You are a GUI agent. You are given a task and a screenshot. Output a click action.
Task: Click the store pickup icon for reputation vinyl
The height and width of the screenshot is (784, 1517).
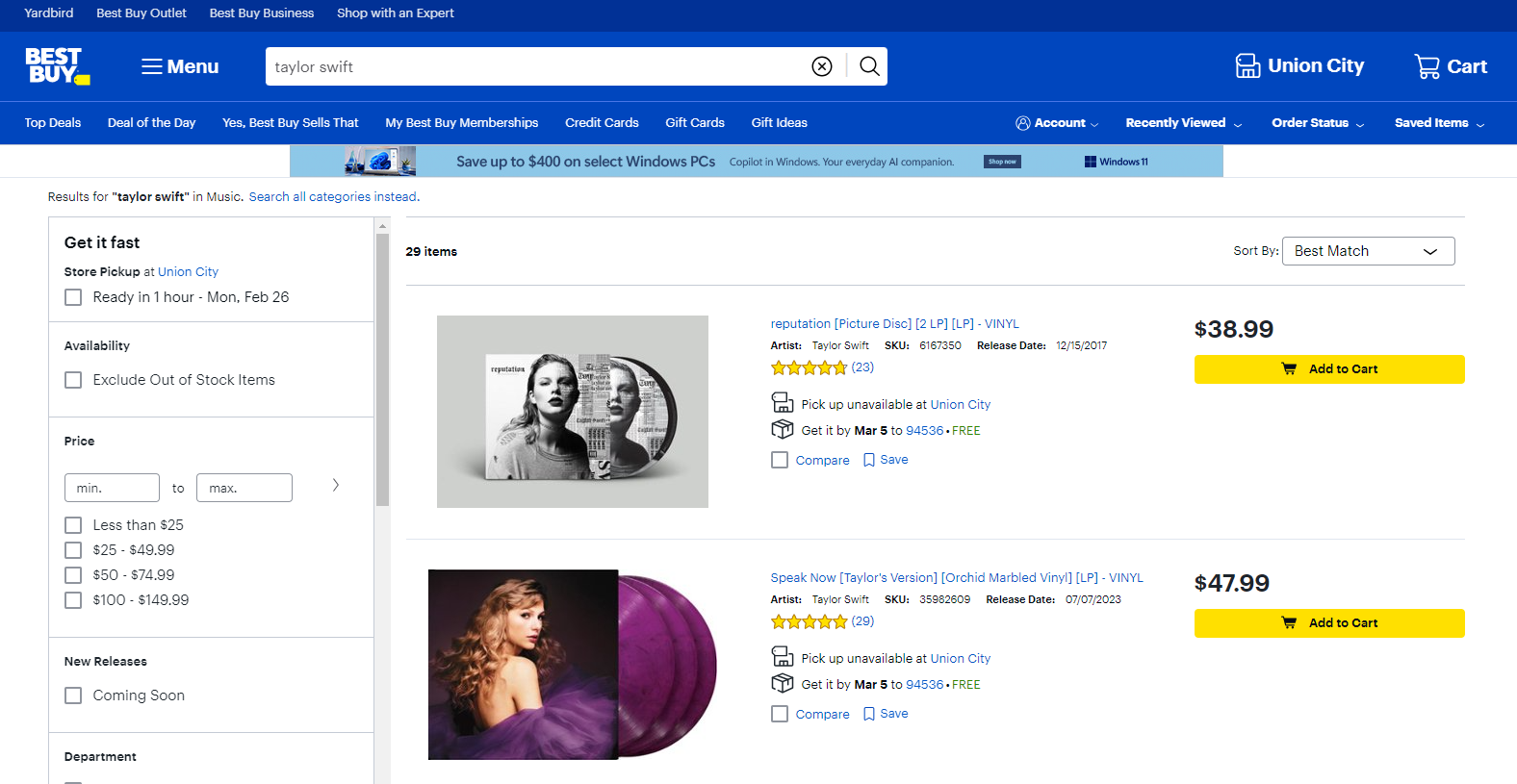pos(783,403)
